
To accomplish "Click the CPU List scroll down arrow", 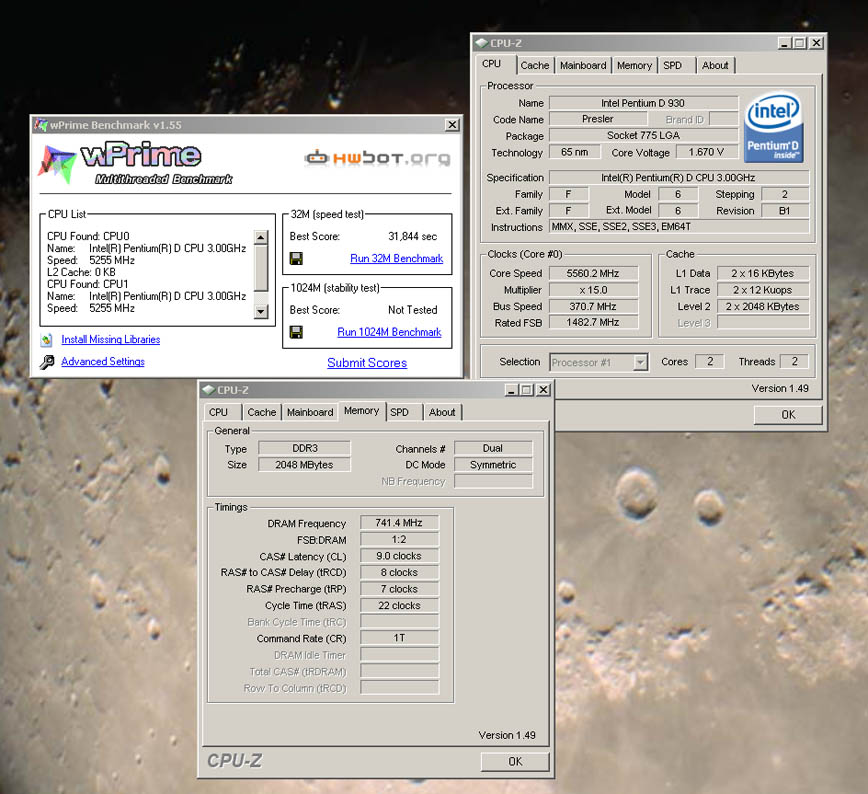I will (x=261, y=312).
